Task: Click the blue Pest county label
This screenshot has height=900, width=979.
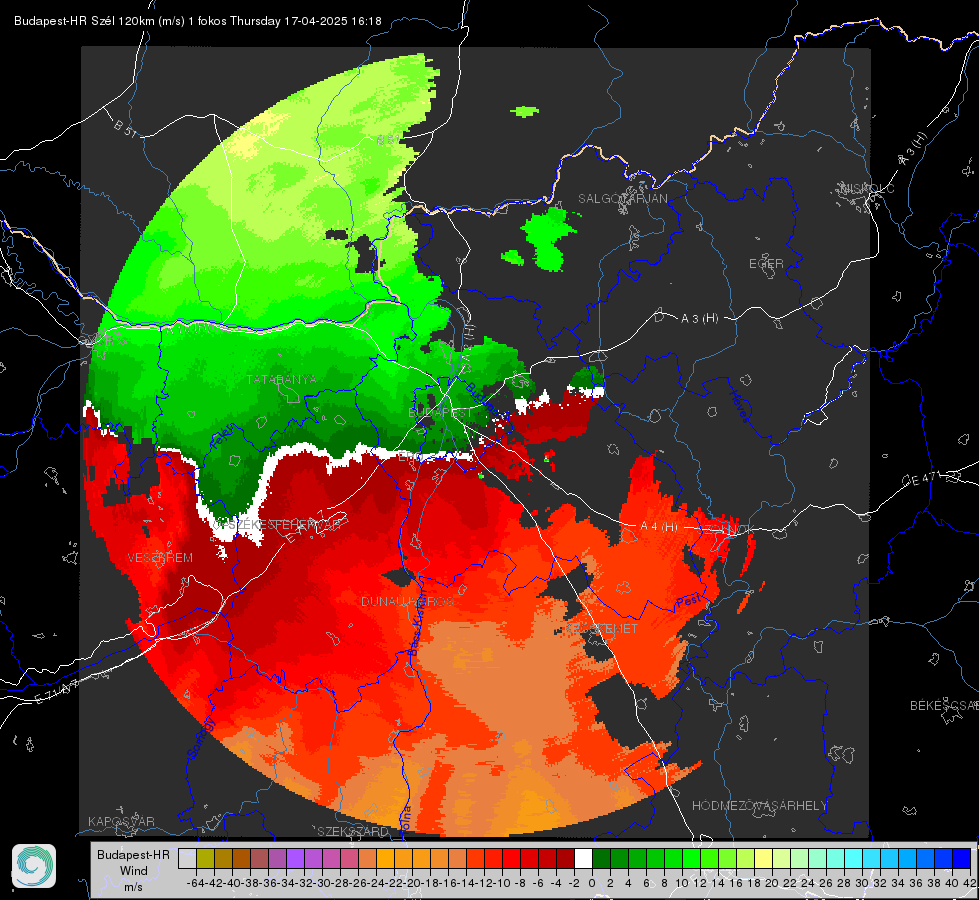Action: 689,601
